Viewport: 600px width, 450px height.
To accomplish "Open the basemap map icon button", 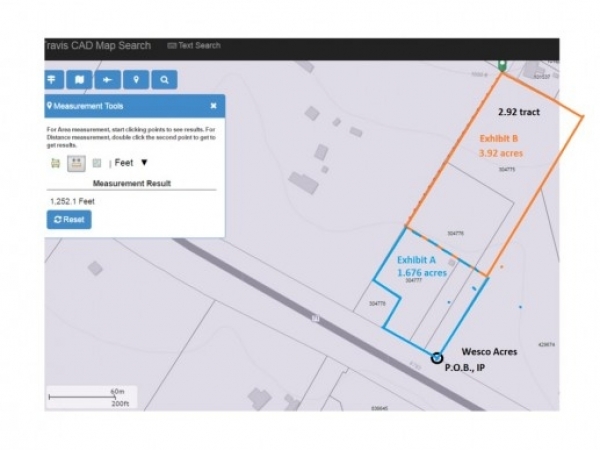I will [x=79, y=80].
